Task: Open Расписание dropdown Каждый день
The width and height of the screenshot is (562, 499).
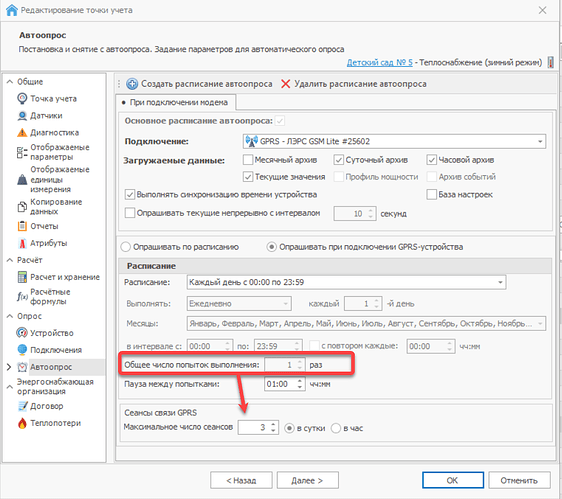Action: click(346, 282)
